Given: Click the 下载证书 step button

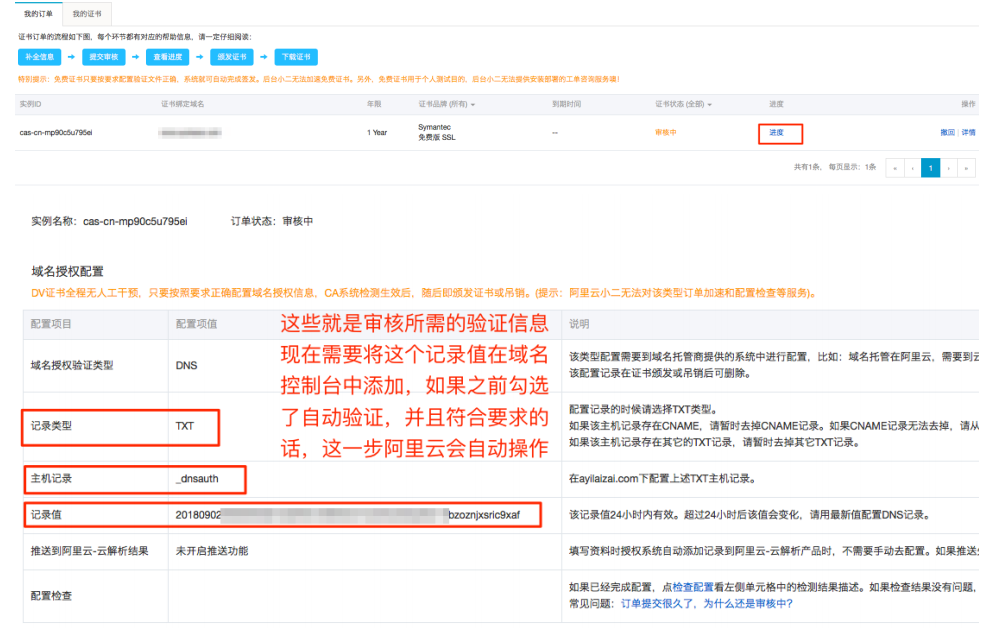Looking at the screenshot, I should point(296,57).
